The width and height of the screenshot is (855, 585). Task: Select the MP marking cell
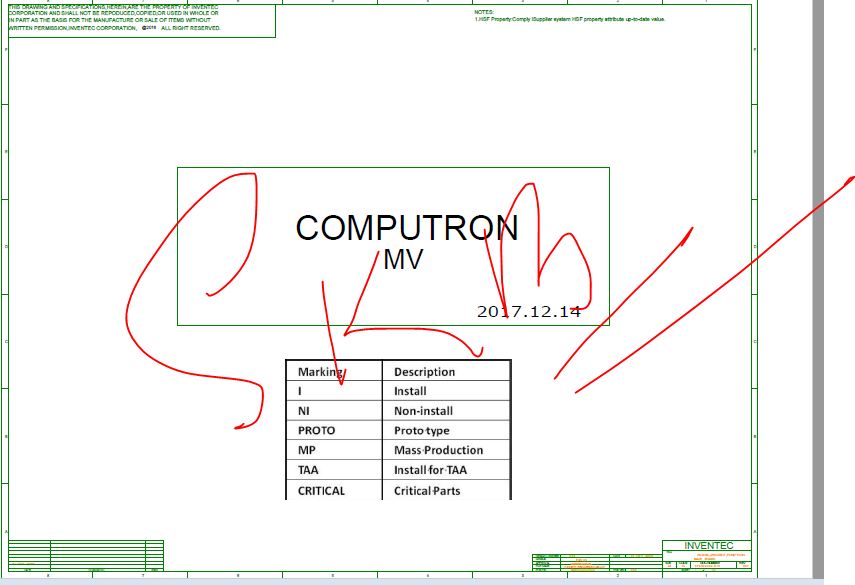coord(334,450)
